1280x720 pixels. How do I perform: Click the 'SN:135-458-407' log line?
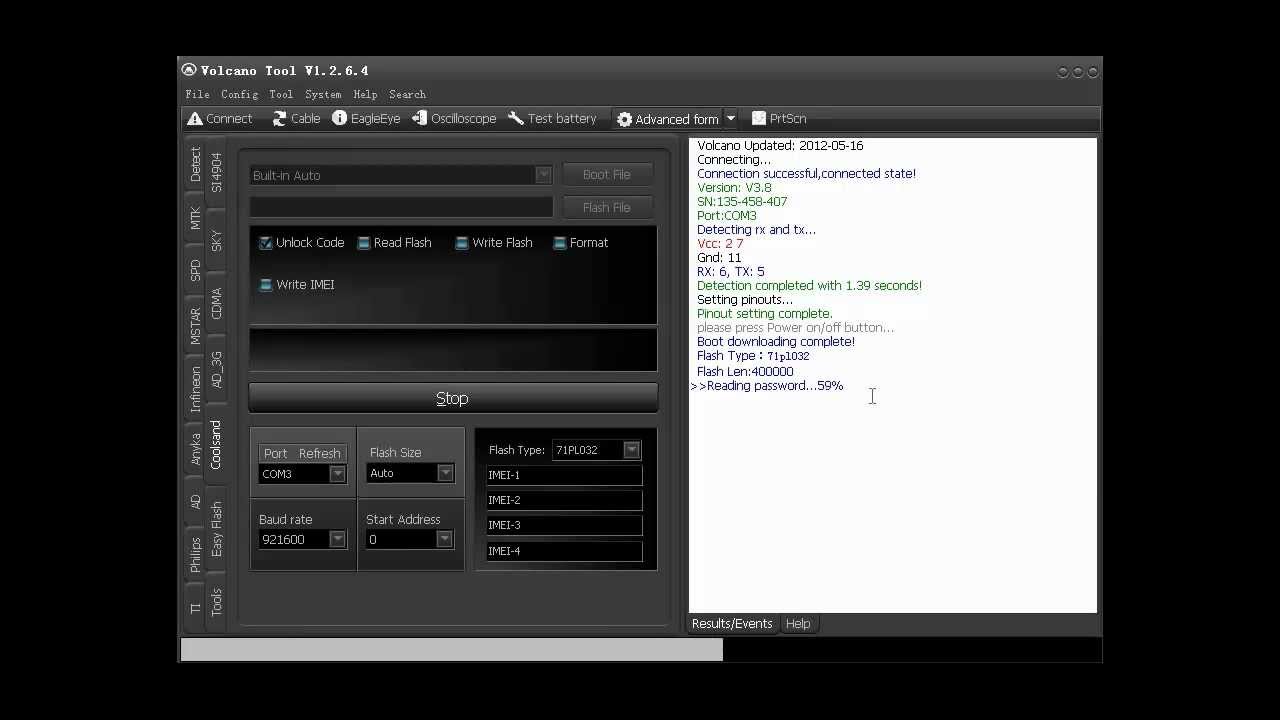tap(742, 202)
